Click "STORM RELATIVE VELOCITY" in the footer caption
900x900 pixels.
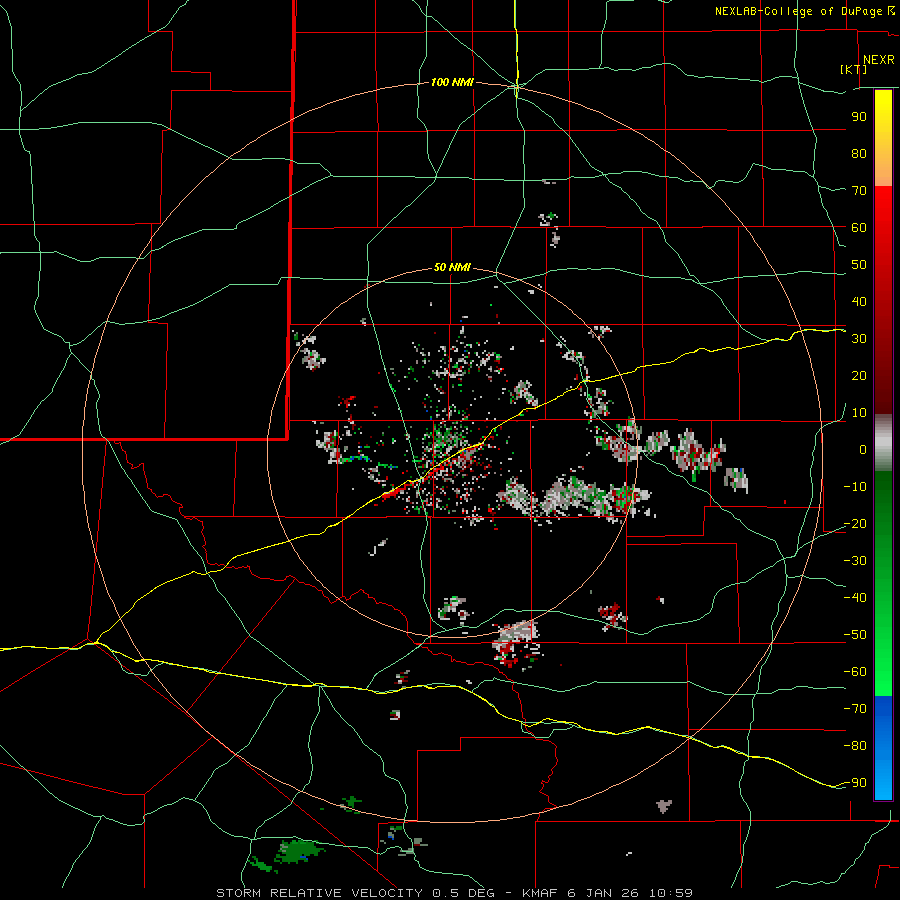(x=319, y=893)
